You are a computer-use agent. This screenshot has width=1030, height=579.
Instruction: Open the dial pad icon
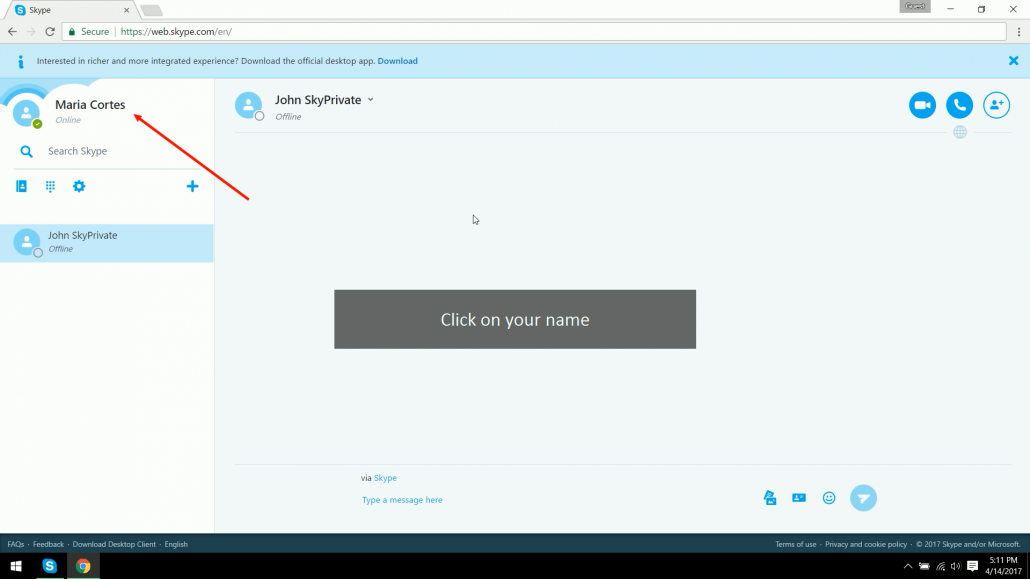[50, 186]
